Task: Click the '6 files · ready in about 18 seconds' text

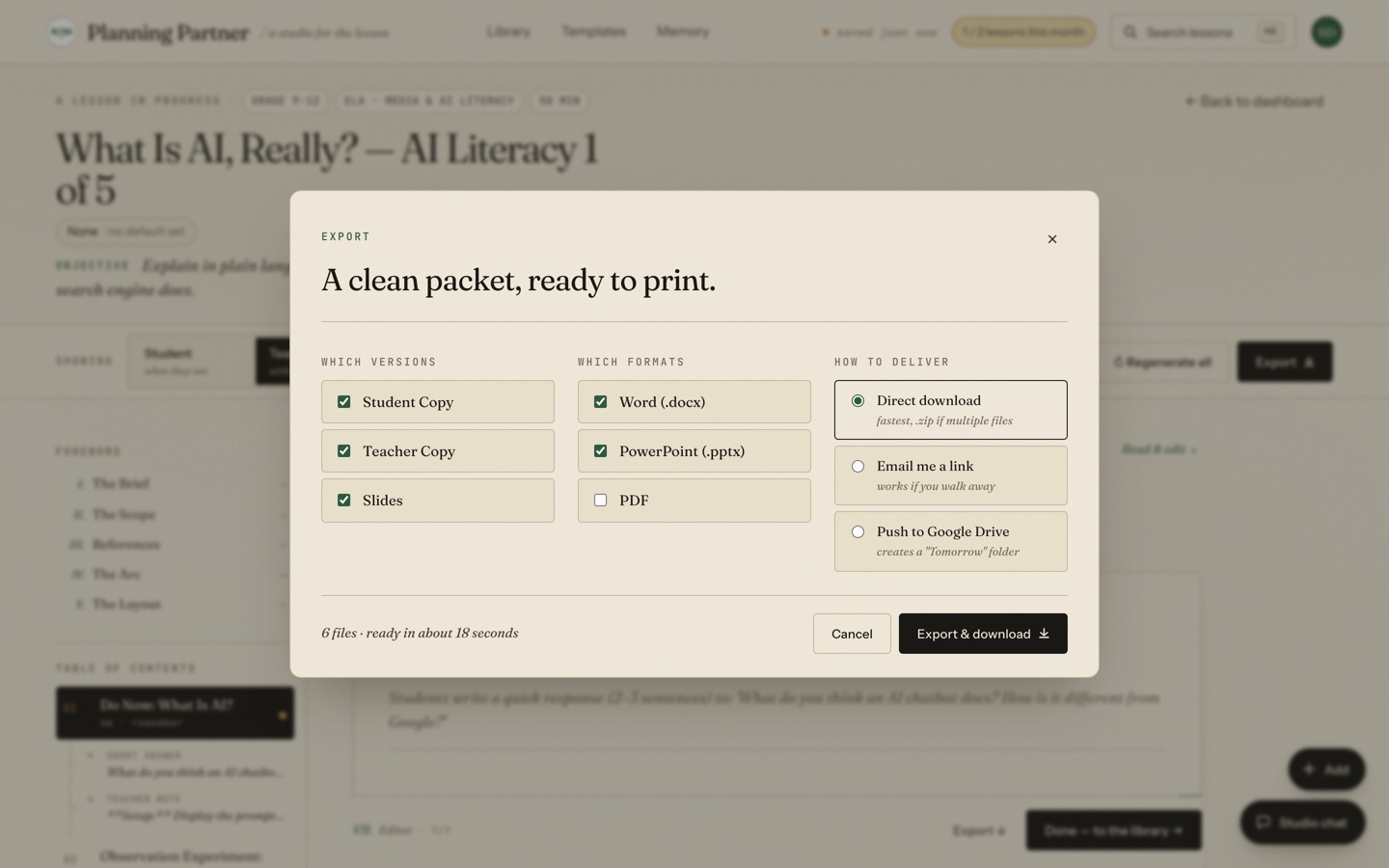Action: pos(420,633)
